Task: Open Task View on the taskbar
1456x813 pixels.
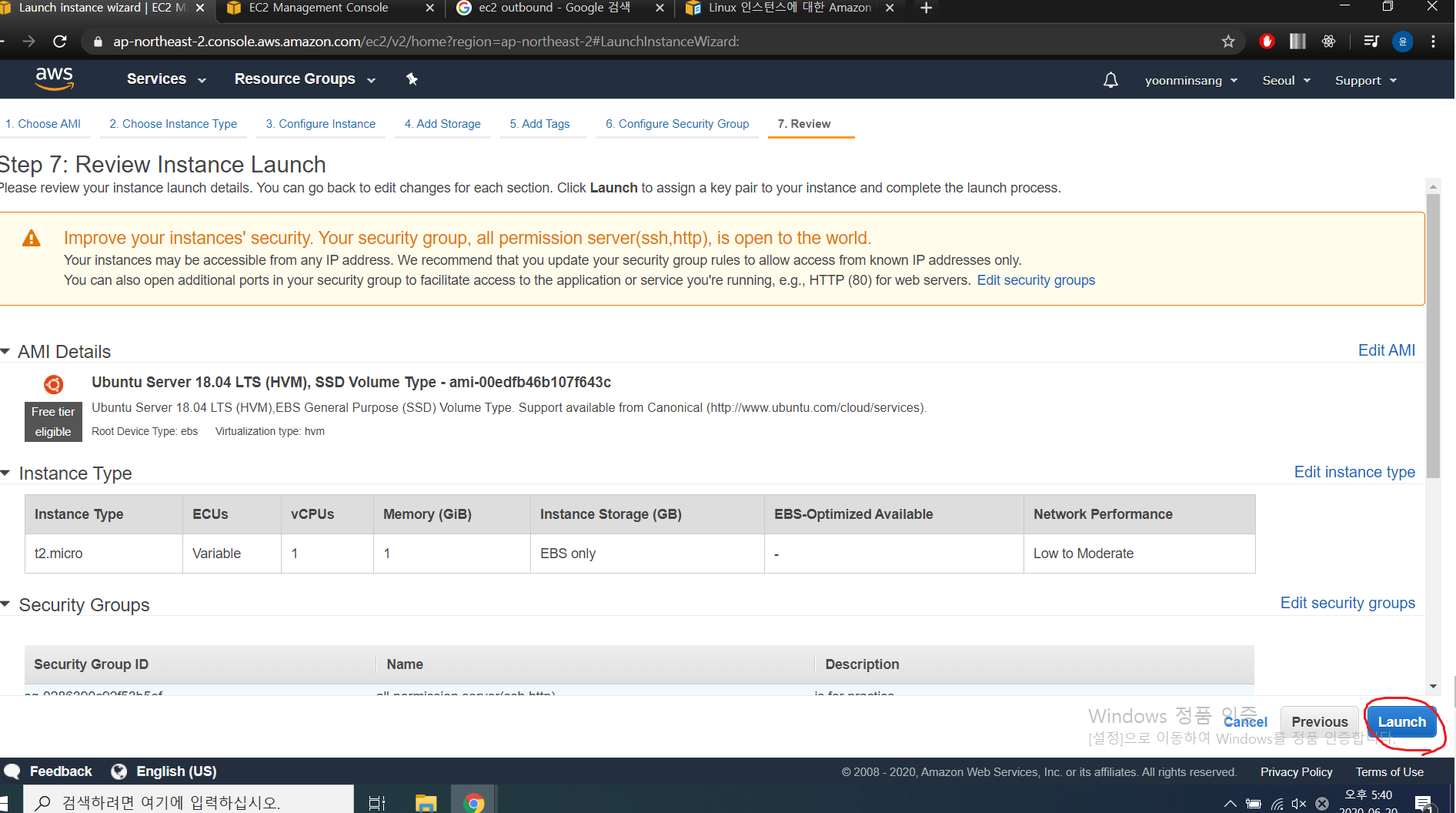Action: [377, 803]
